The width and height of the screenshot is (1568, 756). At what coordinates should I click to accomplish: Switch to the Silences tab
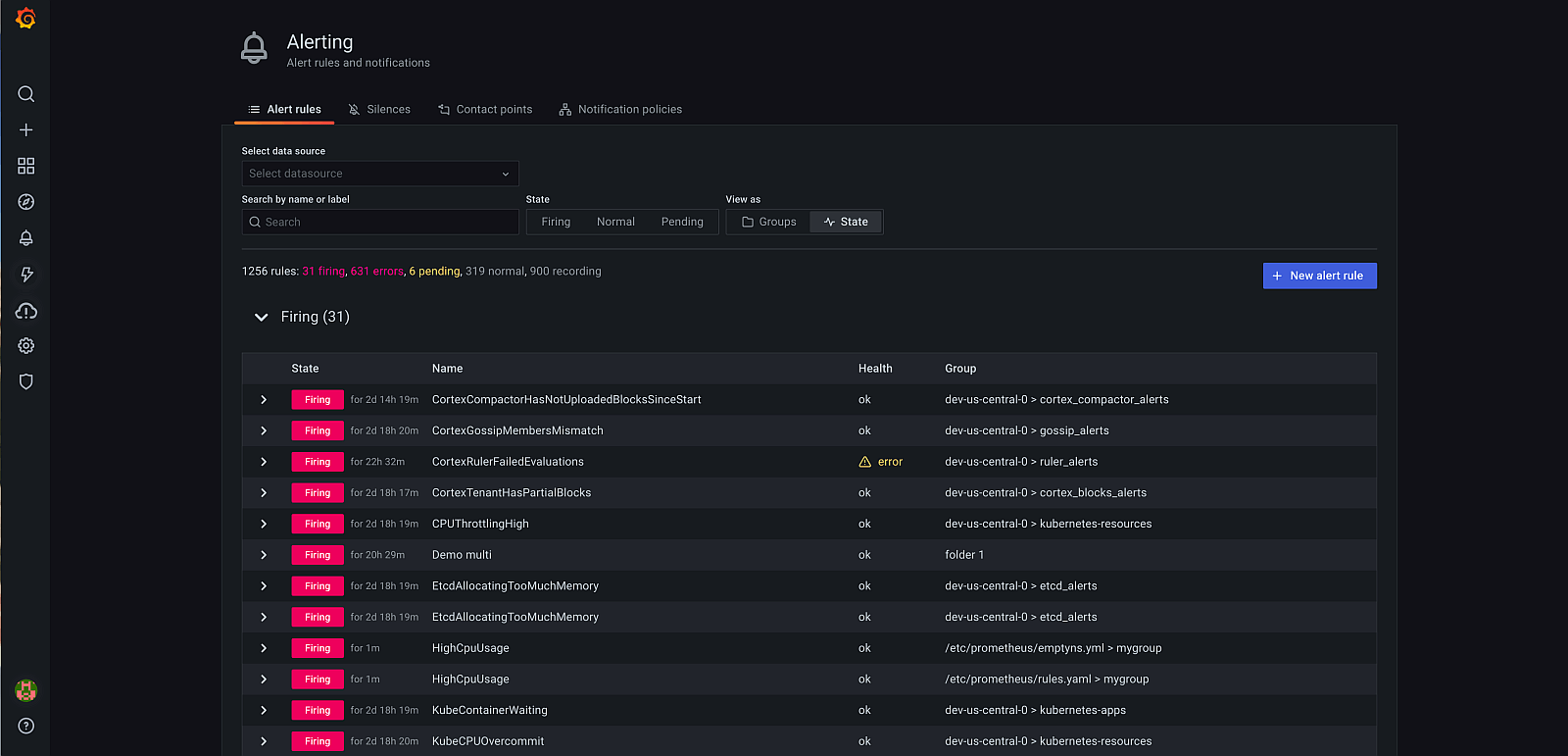click(379, 109)
